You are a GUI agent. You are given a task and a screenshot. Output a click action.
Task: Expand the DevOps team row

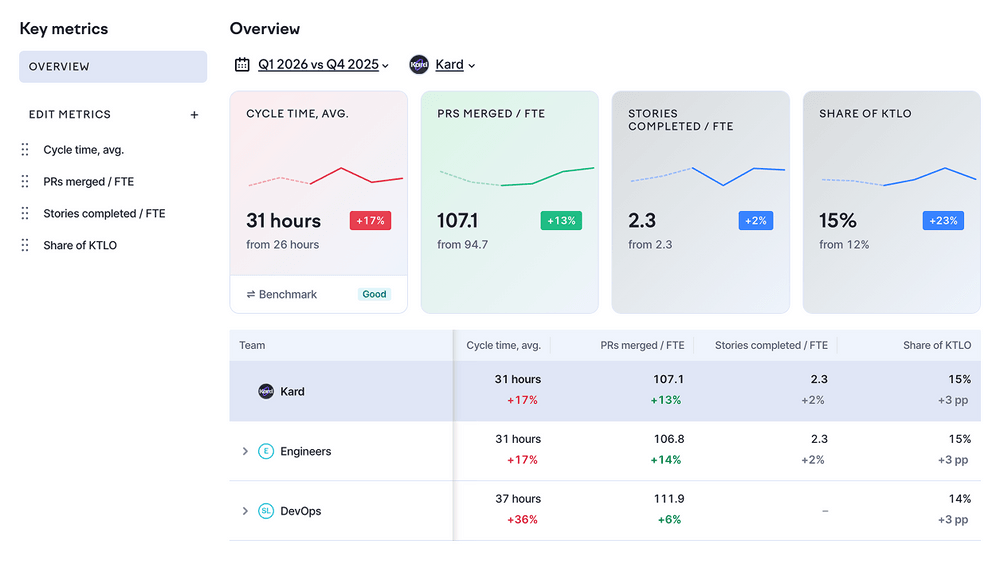[x=245, y=511]
